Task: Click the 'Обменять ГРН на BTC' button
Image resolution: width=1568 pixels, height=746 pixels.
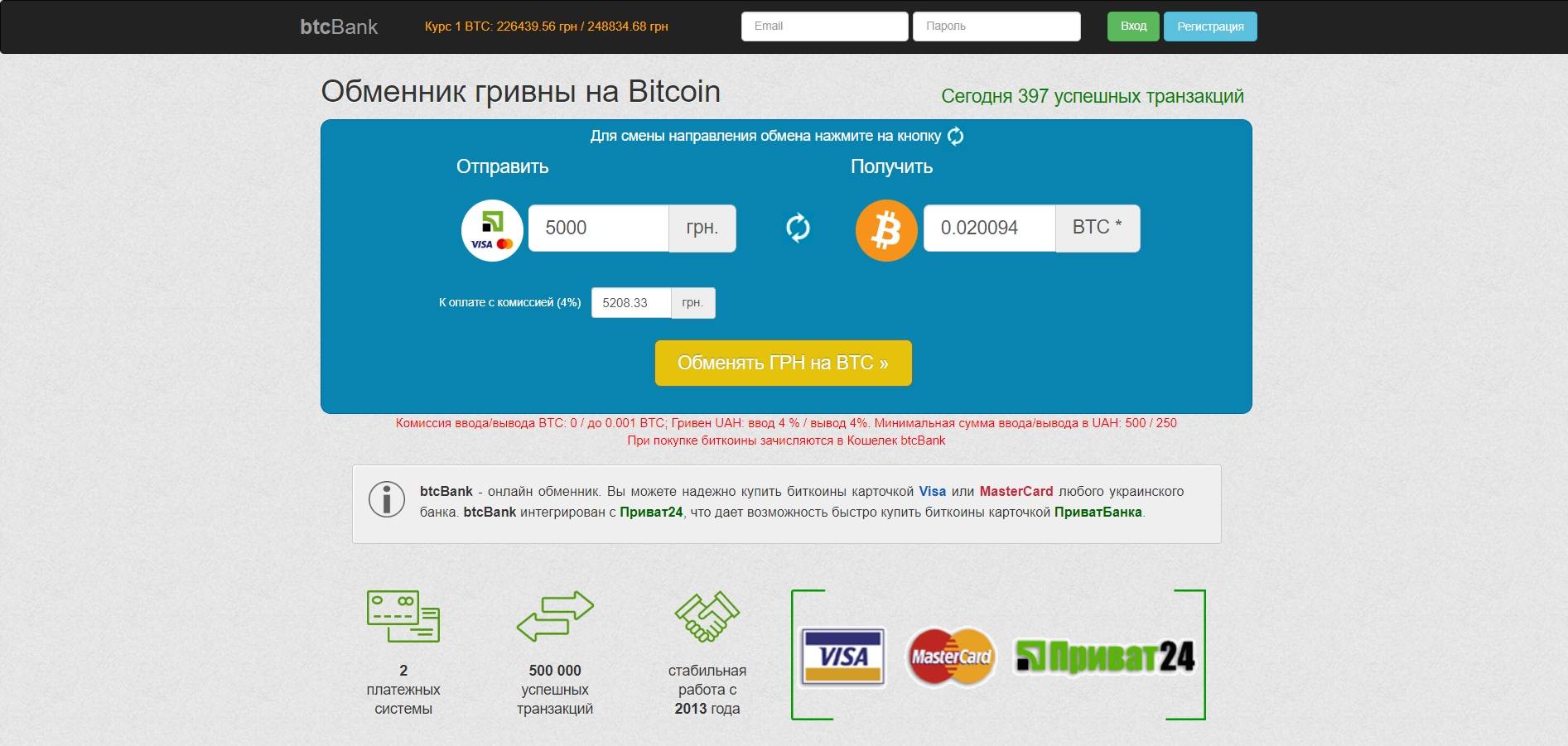Action: 783,363
